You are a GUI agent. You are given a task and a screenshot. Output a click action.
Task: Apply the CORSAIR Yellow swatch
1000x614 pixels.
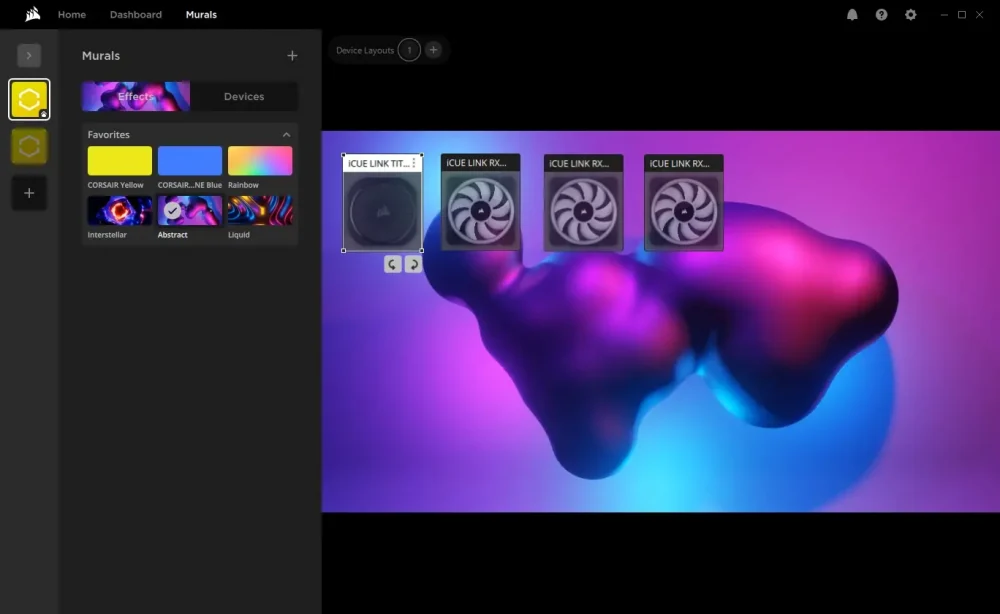pyautogui.click(x=120, y=161)
